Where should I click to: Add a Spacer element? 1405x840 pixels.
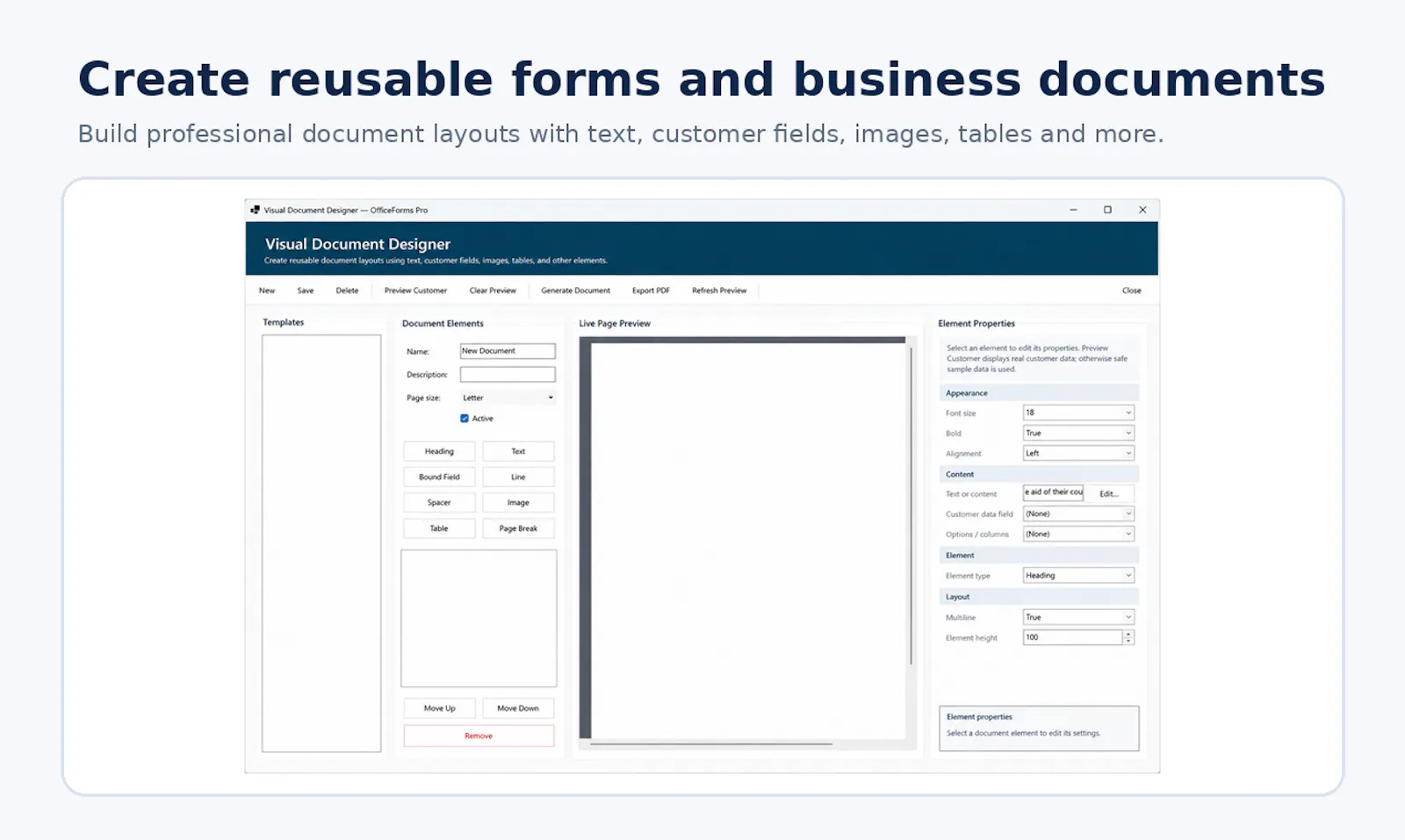tap(439, 503)
